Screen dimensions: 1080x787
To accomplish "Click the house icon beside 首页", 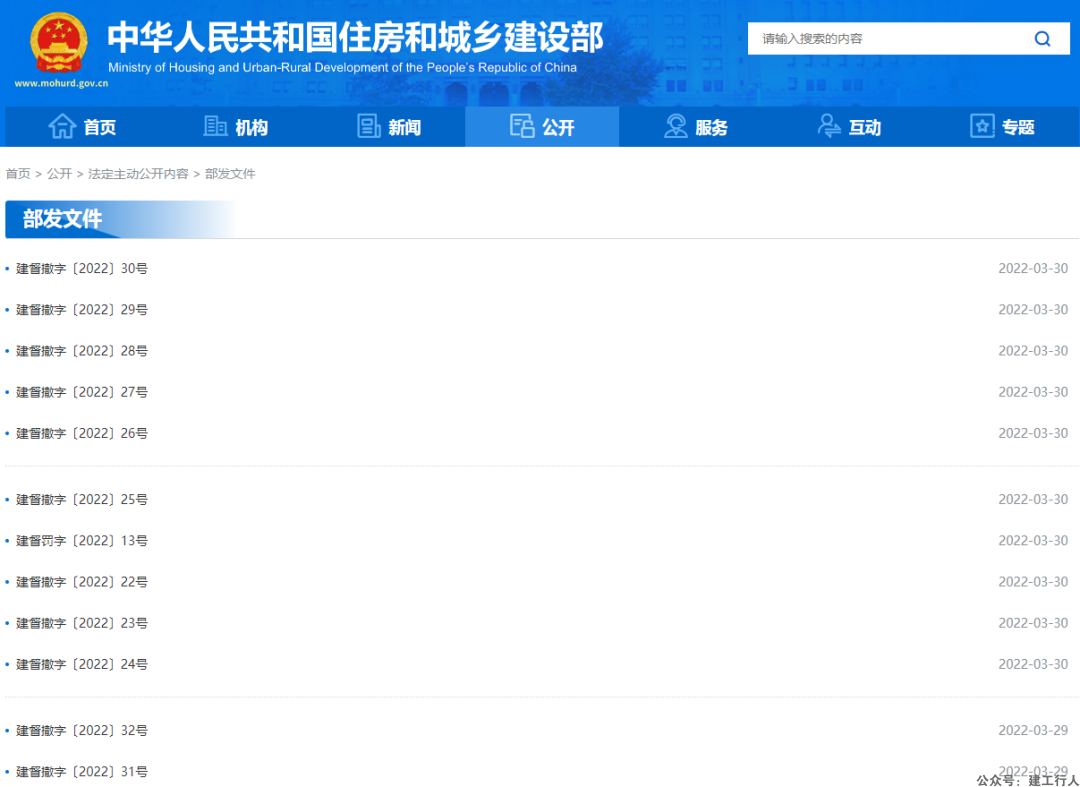I will click(62, 127).
